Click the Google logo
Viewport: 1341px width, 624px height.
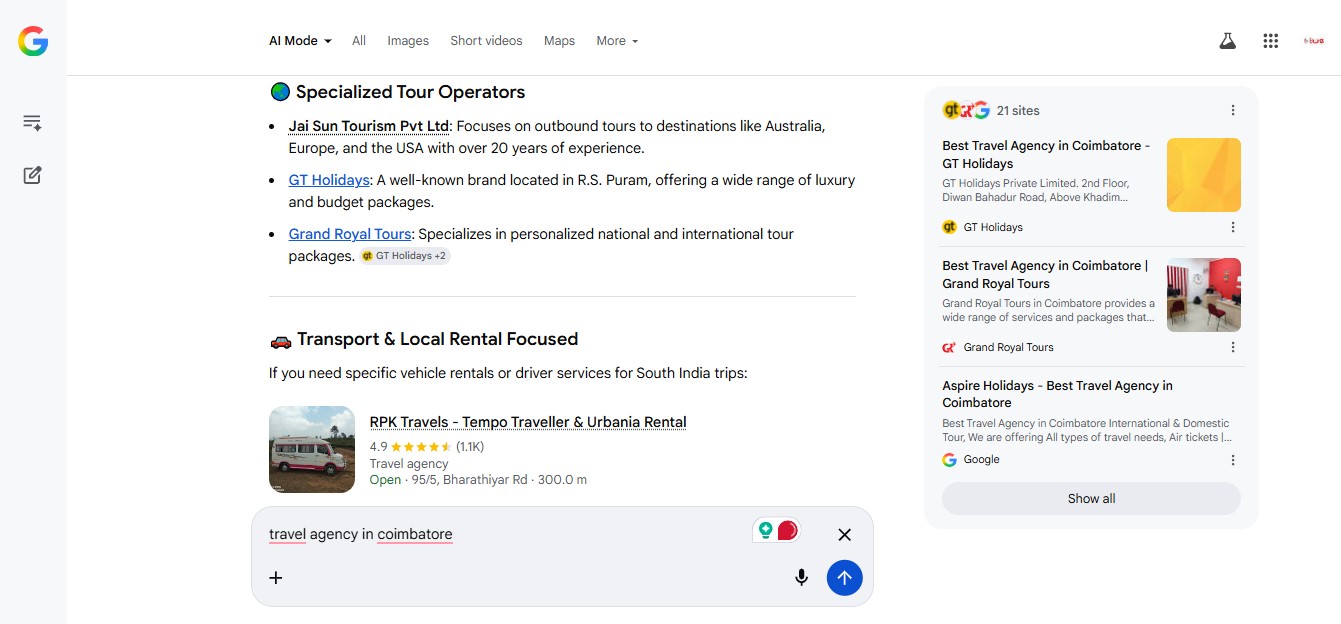33,41
